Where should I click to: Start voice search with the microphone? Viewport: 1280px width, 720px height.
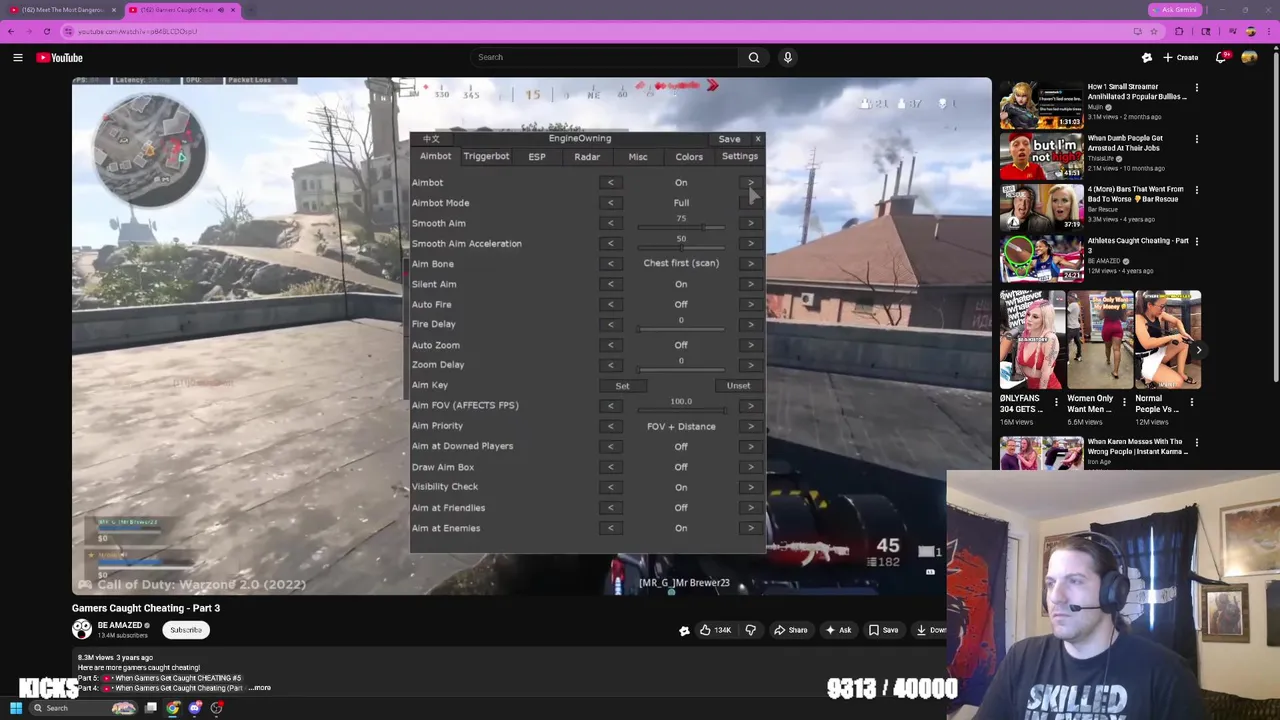(788, 57)
